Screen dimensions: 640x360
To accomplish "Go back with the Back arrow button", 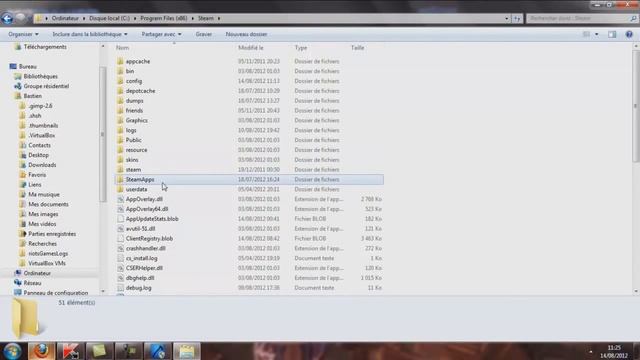I will pyautogui.click(x=7, y=18).
